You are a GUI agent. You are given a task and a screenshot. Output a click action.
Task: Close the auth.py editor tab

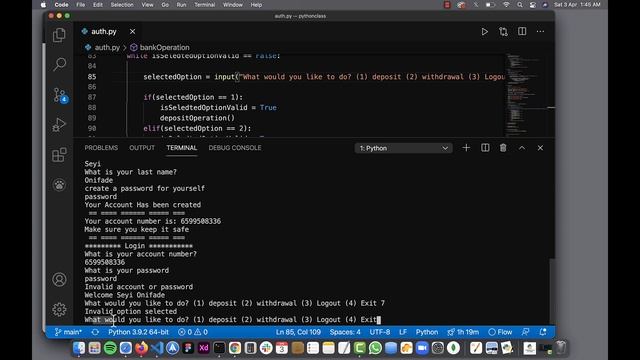point(132,31)
